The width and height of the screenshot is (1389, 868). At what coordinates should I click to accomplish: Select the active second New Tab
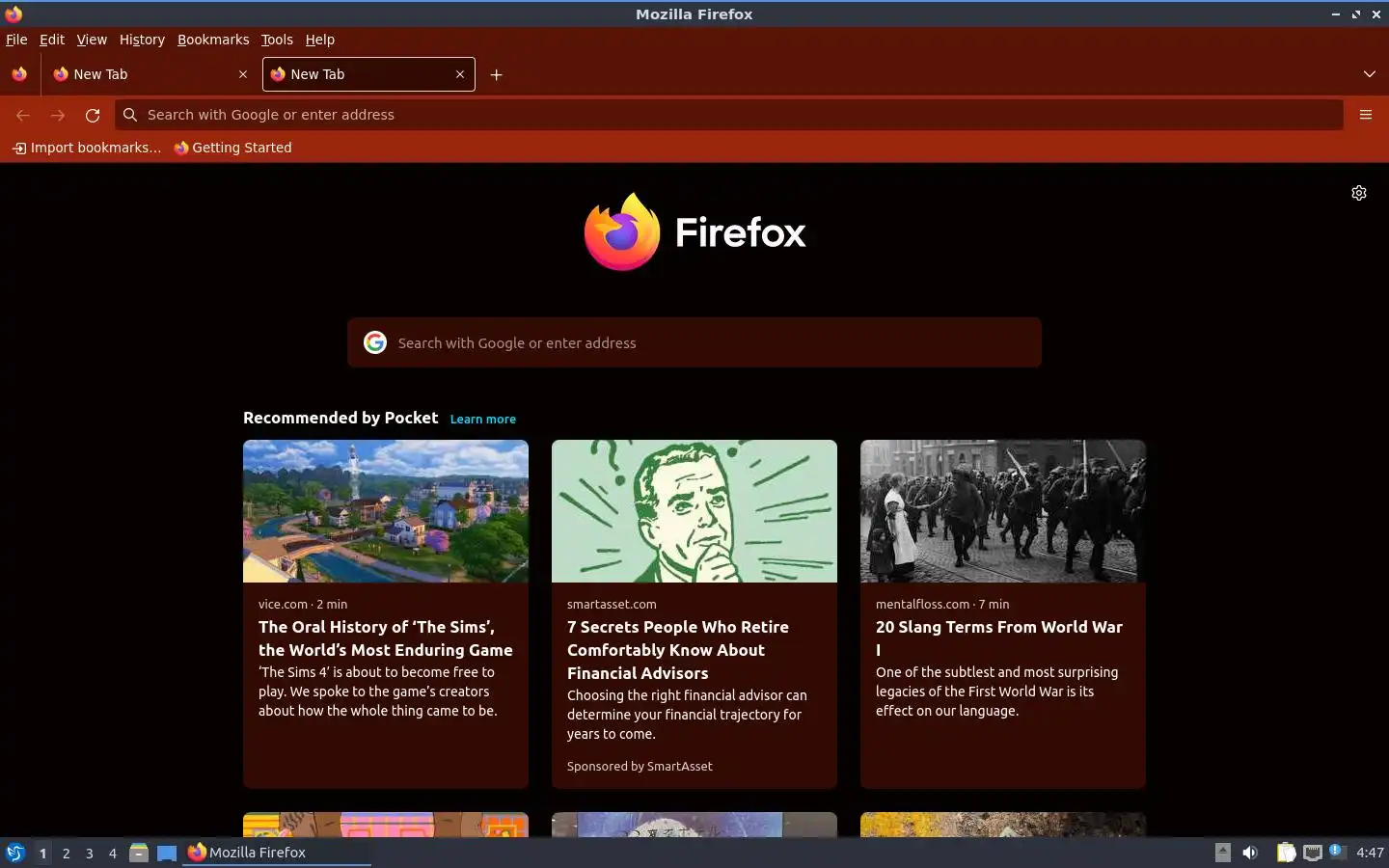click(x=368, y=74)
